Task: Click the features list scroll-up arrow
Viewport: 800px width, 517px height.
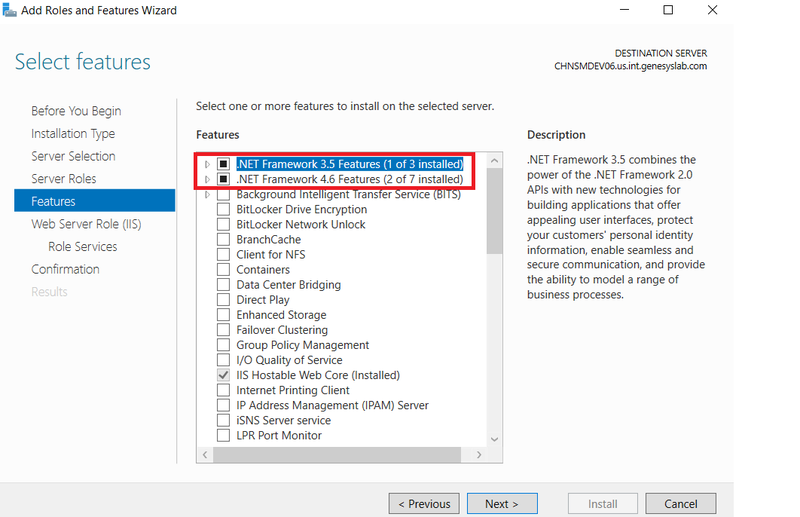Action: 494,161
